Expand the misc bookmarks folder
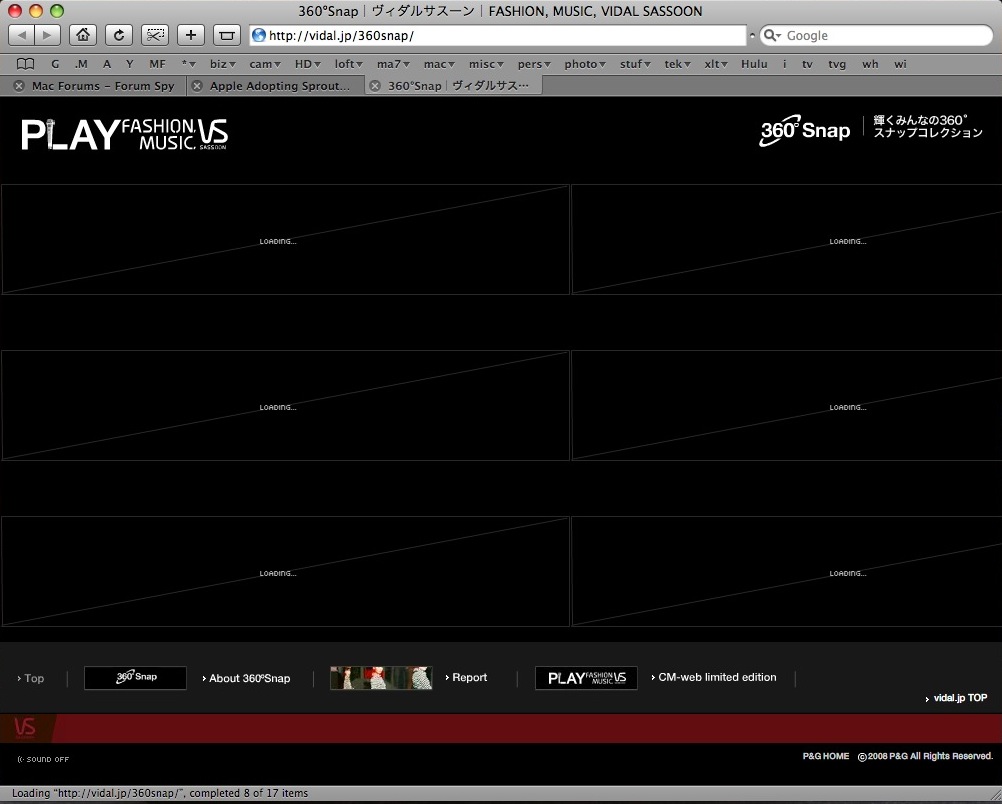This screenshot has width=1002, height=804. (486, 64)
